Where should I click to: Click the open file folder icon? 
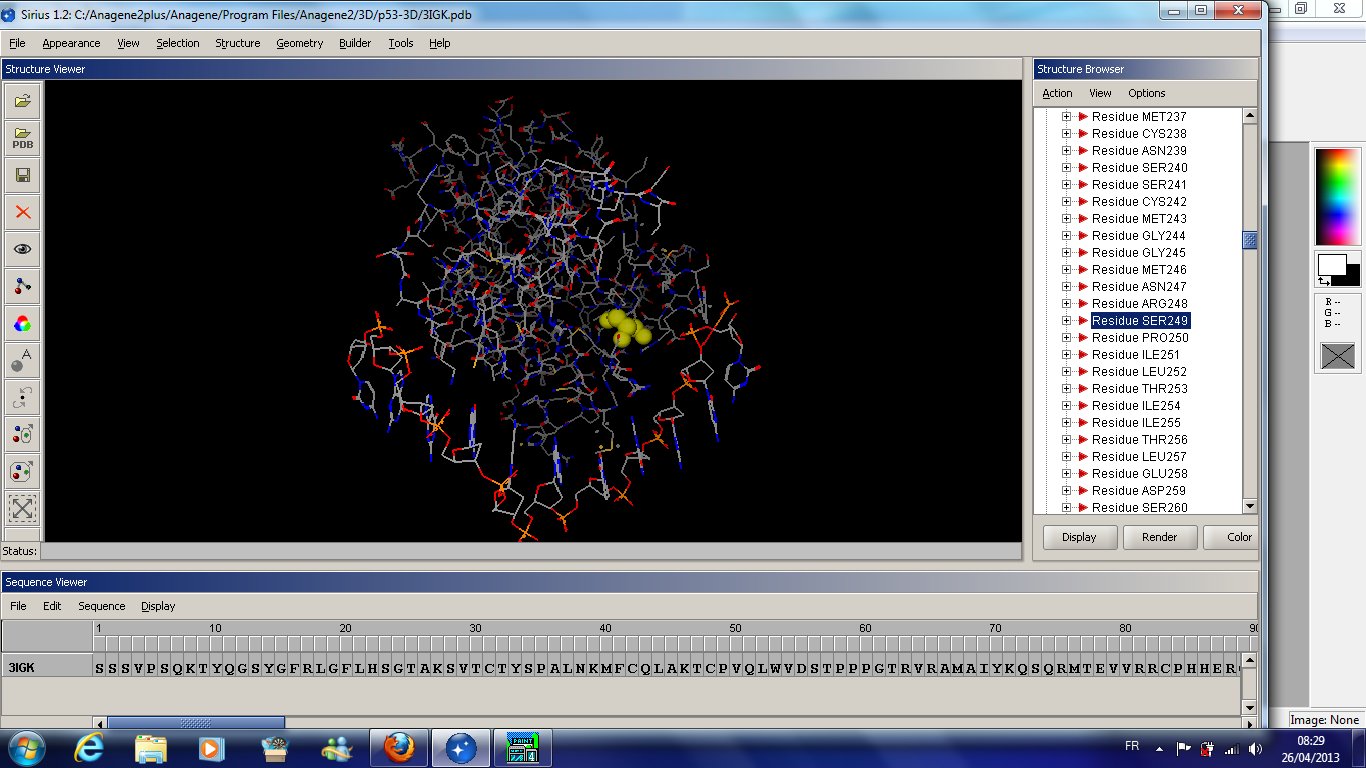(23, 100)
